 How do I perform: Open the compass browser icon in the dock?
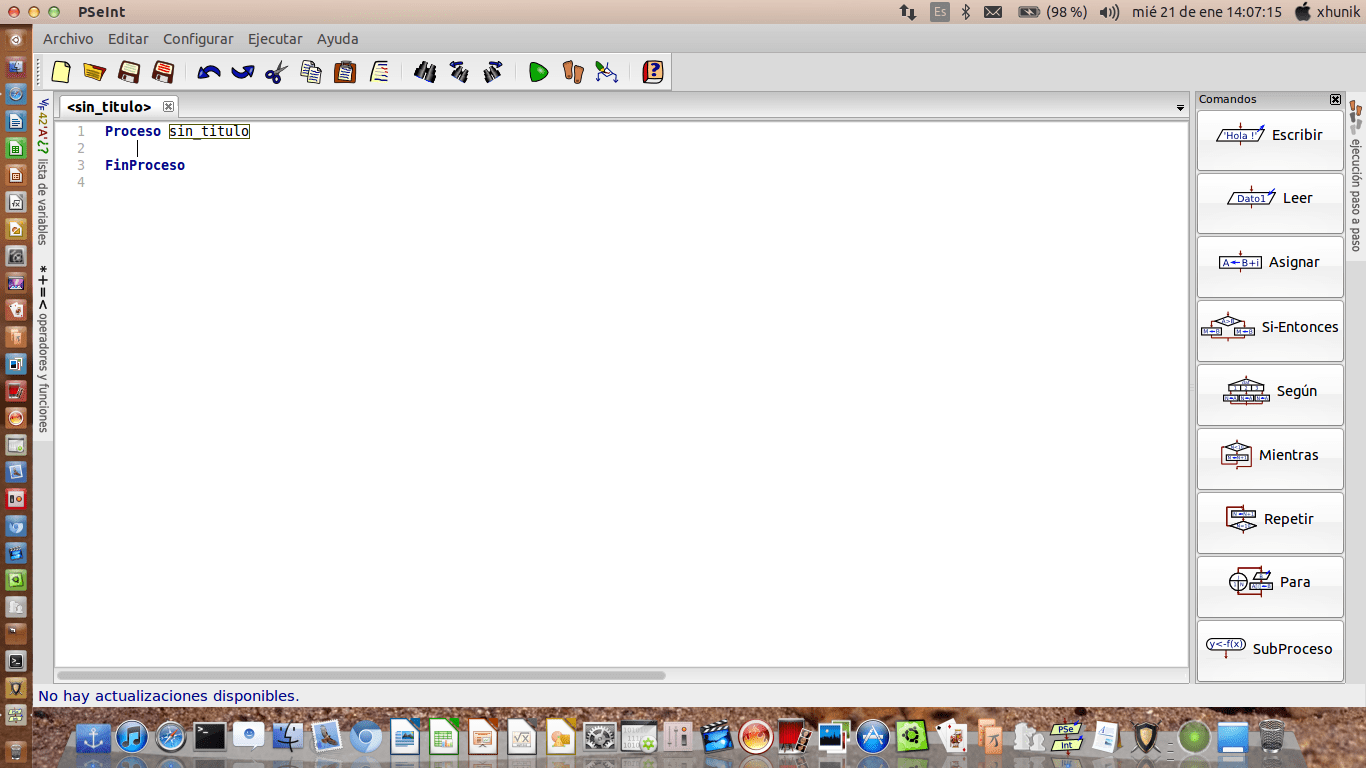[x=170, y=738]
